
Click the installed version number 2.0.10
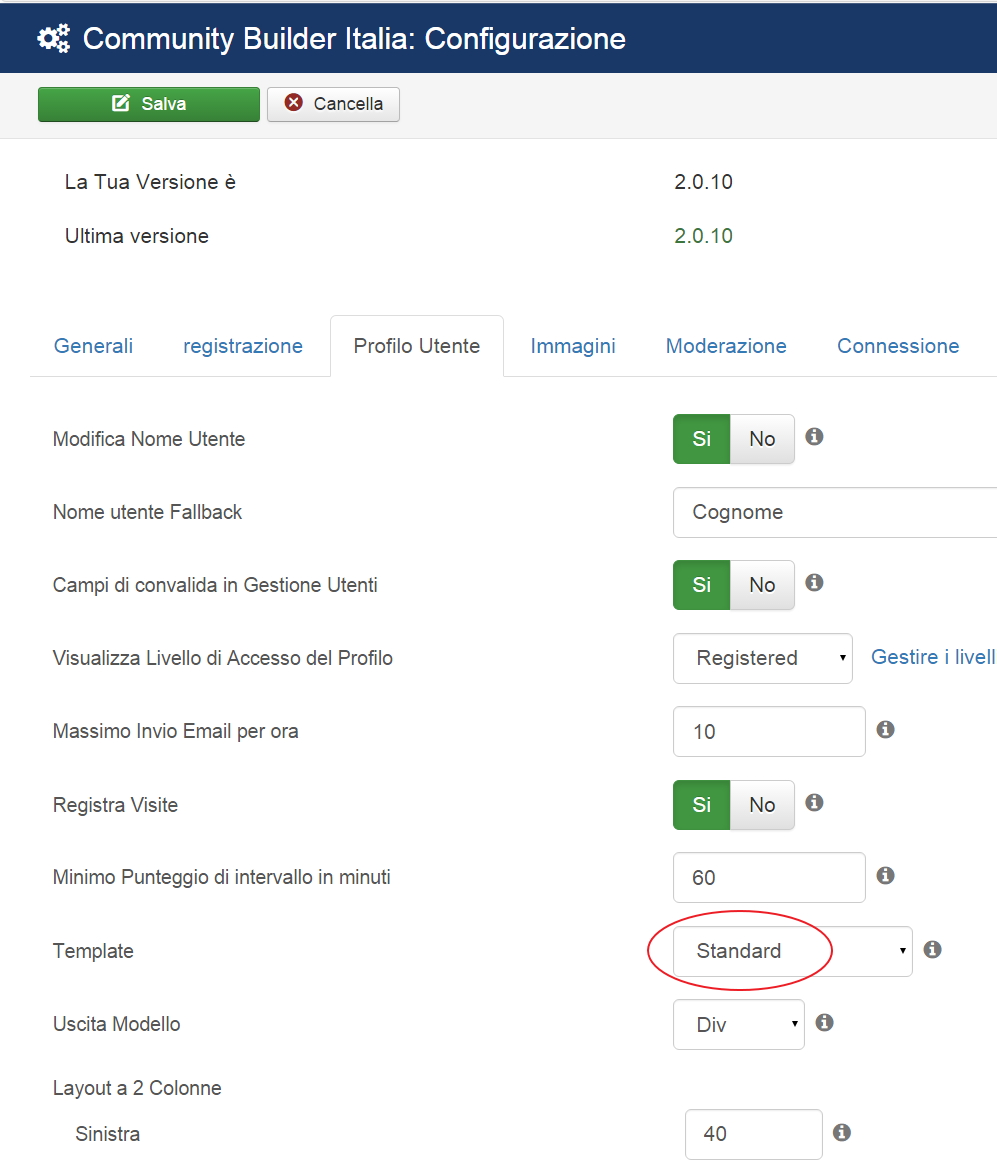[x=703, y=182]
